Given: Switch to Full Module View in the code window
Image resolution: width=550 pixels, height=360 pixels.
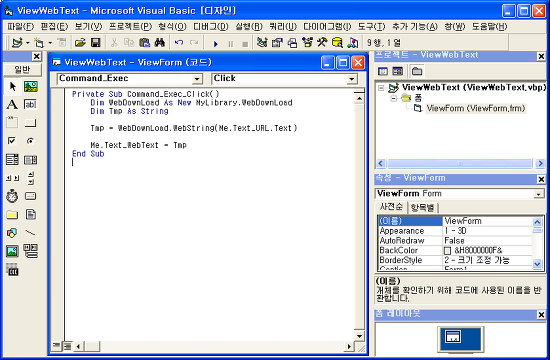Looking at the screenshot, I should click(67, 346).
